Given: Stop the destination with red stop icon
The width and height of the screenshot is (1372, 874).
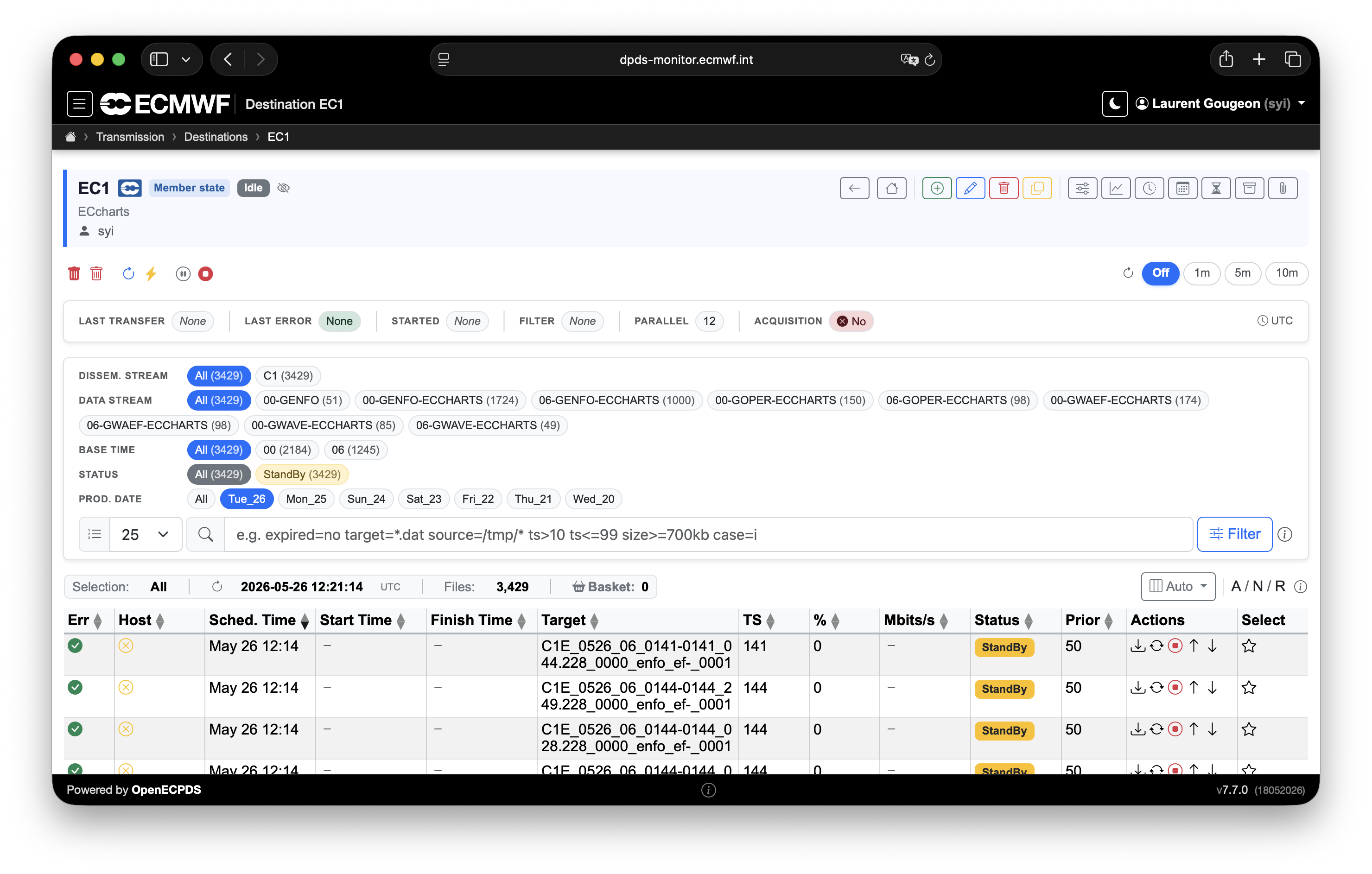Looking at the screenshot, I should tap(205, 273).
